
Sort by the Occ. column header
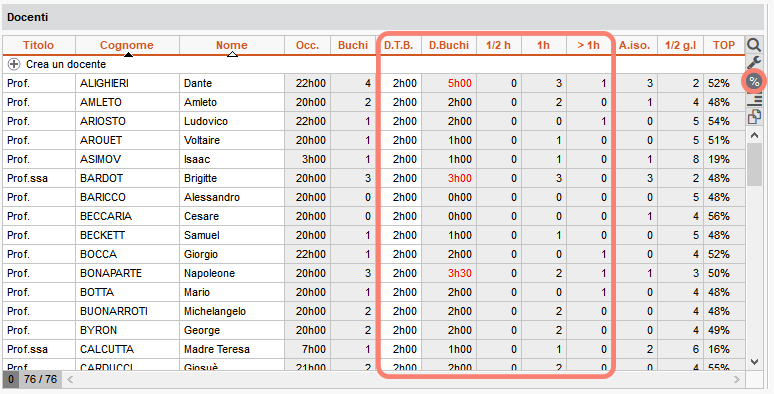[x=307, y=45]
